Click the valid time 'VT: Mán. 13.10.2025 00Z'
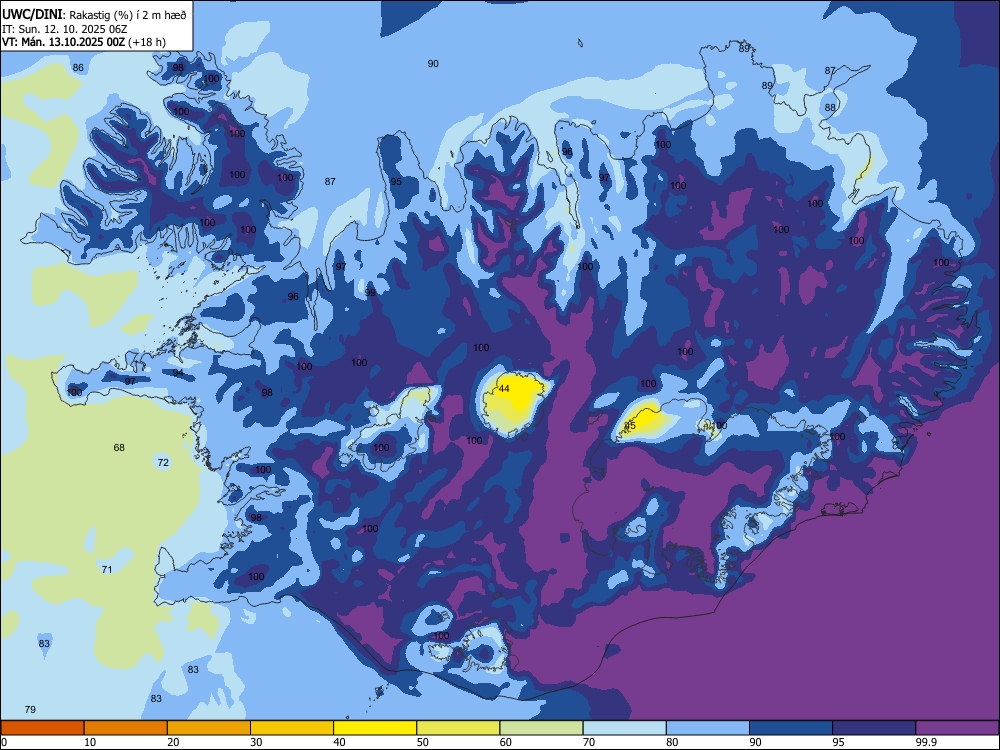Image resolution: width=1000 pixels, height=750 pixels. click(64, 42)
